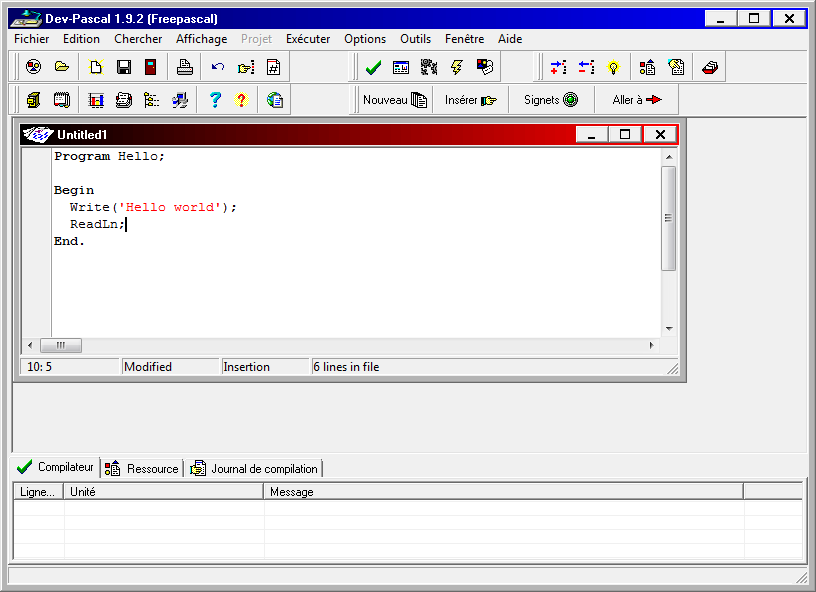Viewport: 816px width, 592px height.
Task: Click the blue question mark help icon
Action: (214, 100)
